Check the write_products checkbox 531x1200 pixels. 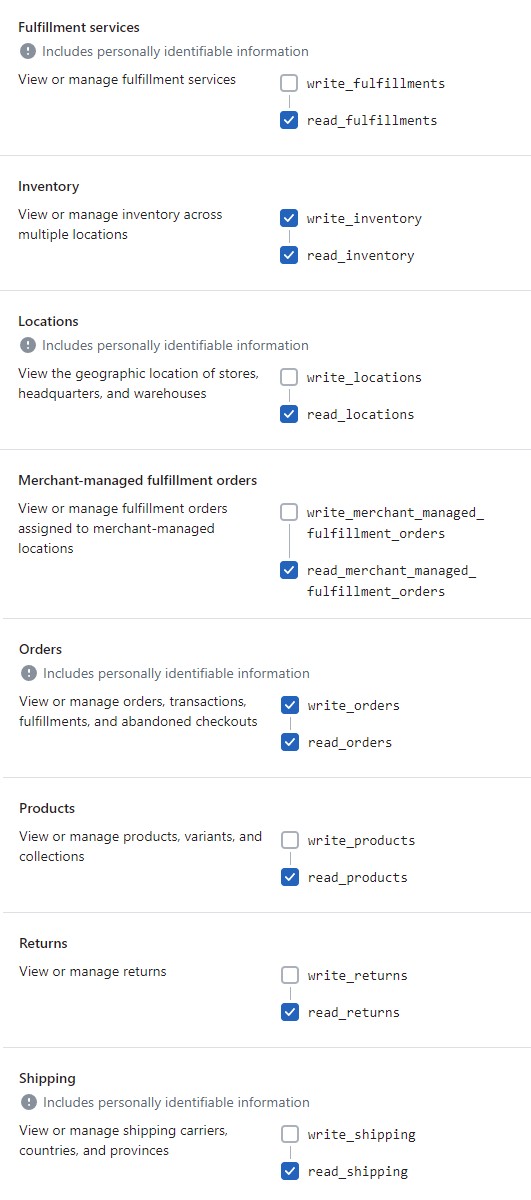290,840
